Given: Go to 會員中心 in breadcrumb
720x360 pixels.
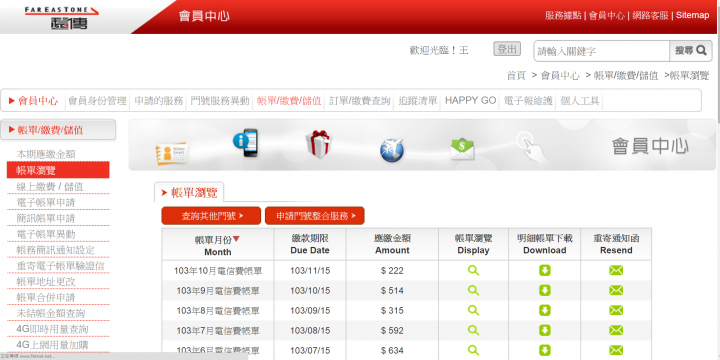Looking at the screenshot, I should pyautogui.click(x=560, y=76).
